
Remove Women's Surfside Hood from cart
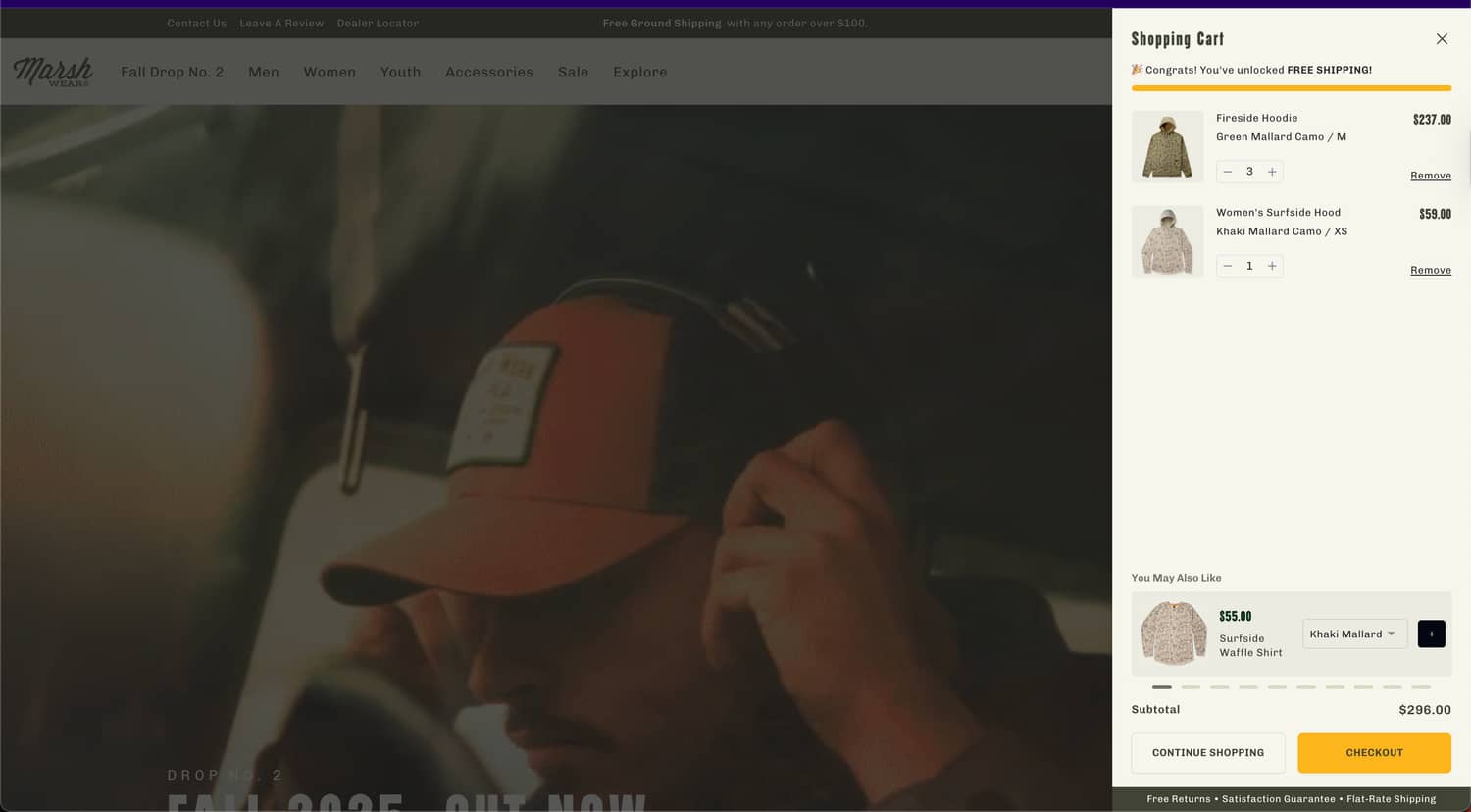pyautogui.click(x=1430, y=270)
